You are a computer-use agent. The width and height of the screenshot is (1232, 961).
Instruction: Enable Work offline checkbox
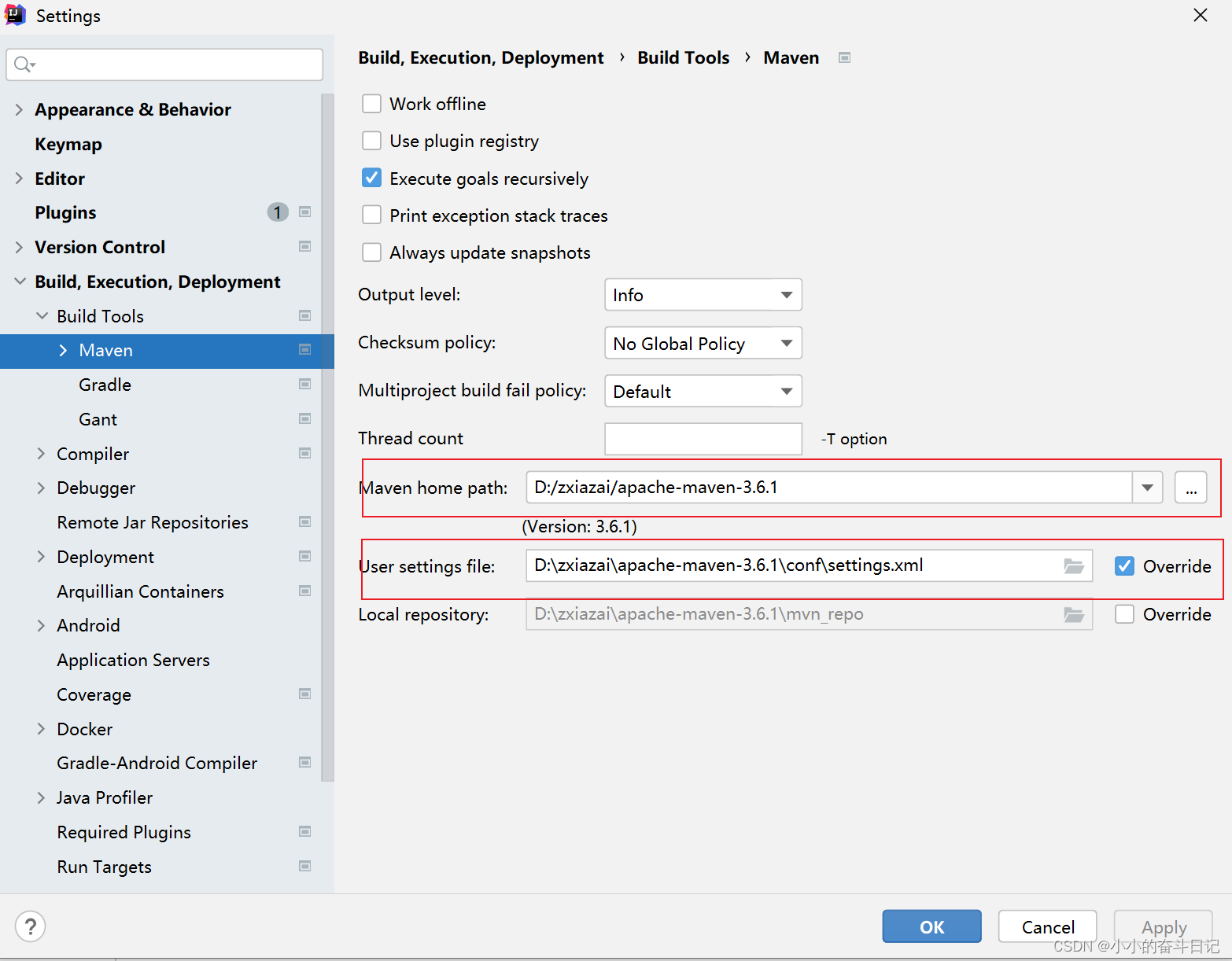371,104
